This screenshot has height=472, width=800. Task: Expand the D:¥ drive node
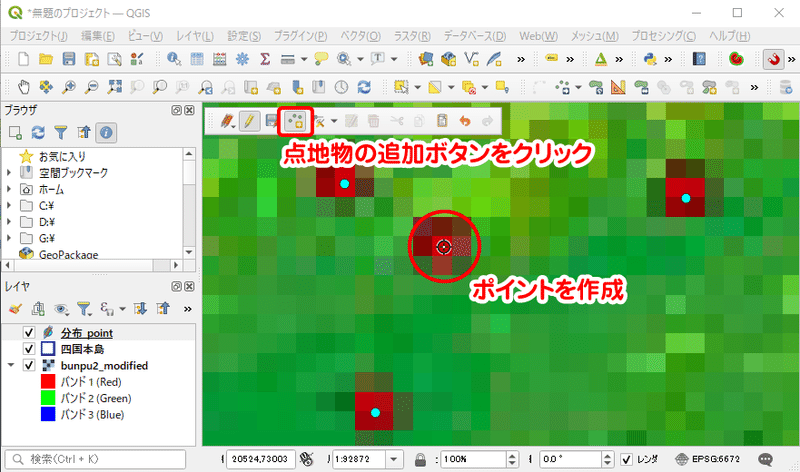pyautogui.click(x=9, y=222)
